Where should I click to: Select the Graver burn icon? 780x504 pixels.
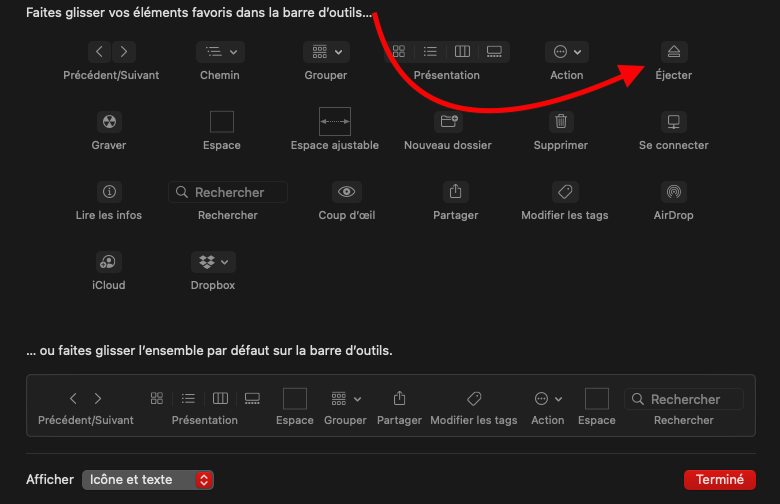[x=109, y=122]
